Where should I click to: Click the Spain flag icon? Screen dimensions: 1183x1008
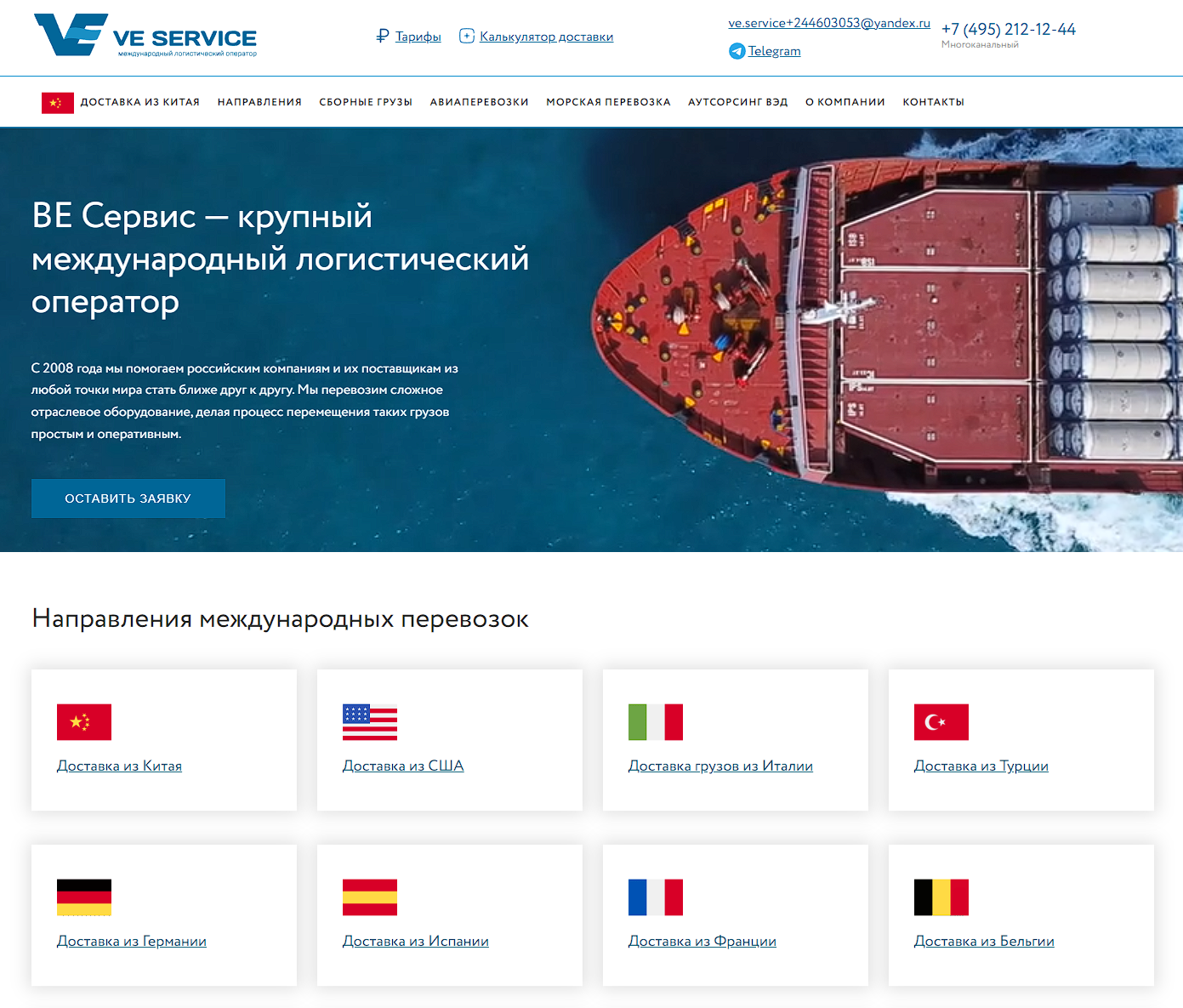point(370,897)
